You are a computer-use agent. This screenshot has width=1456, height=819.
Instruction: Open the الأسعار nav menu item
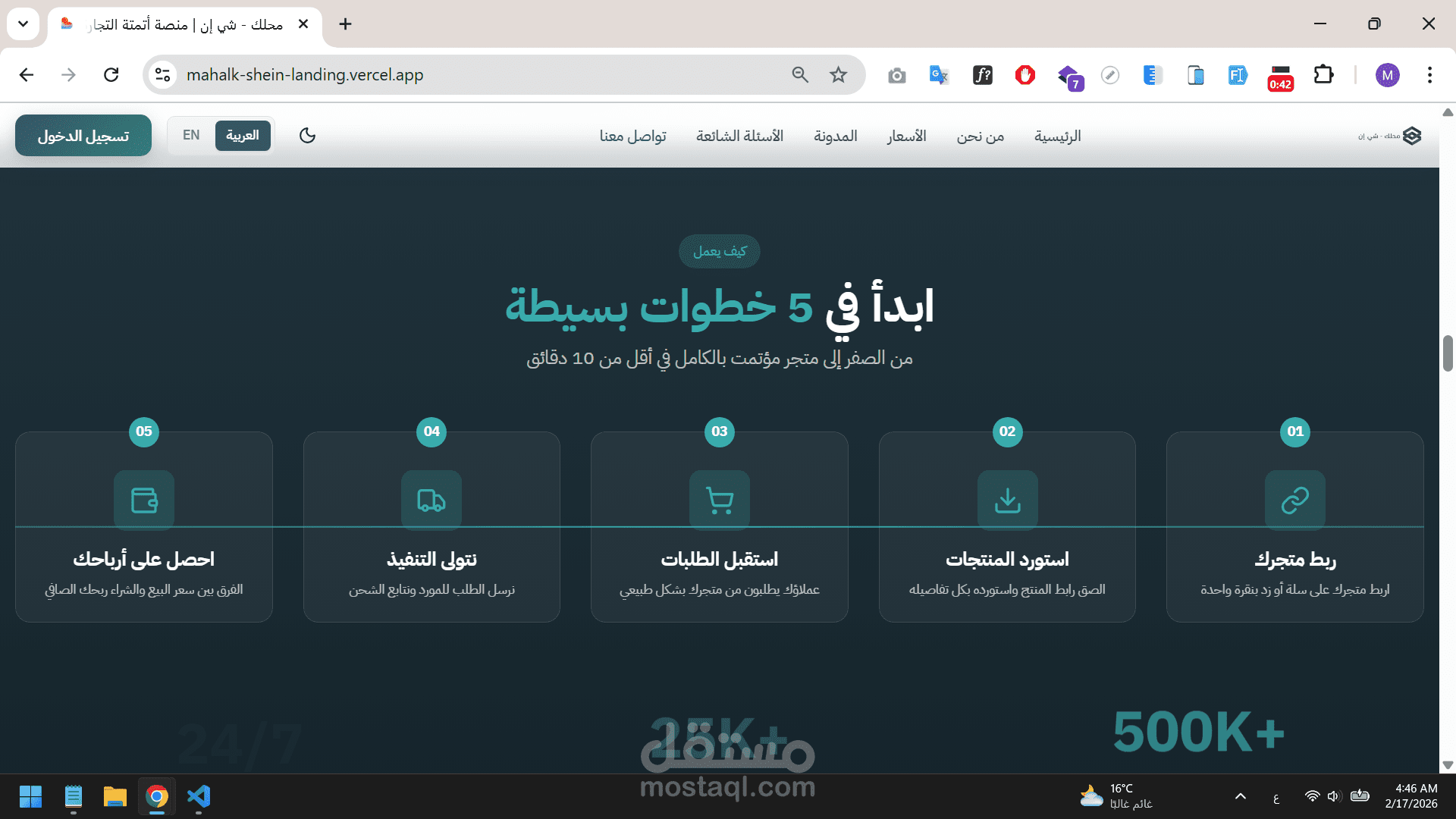pyautogui.click(x=907, y=136)
